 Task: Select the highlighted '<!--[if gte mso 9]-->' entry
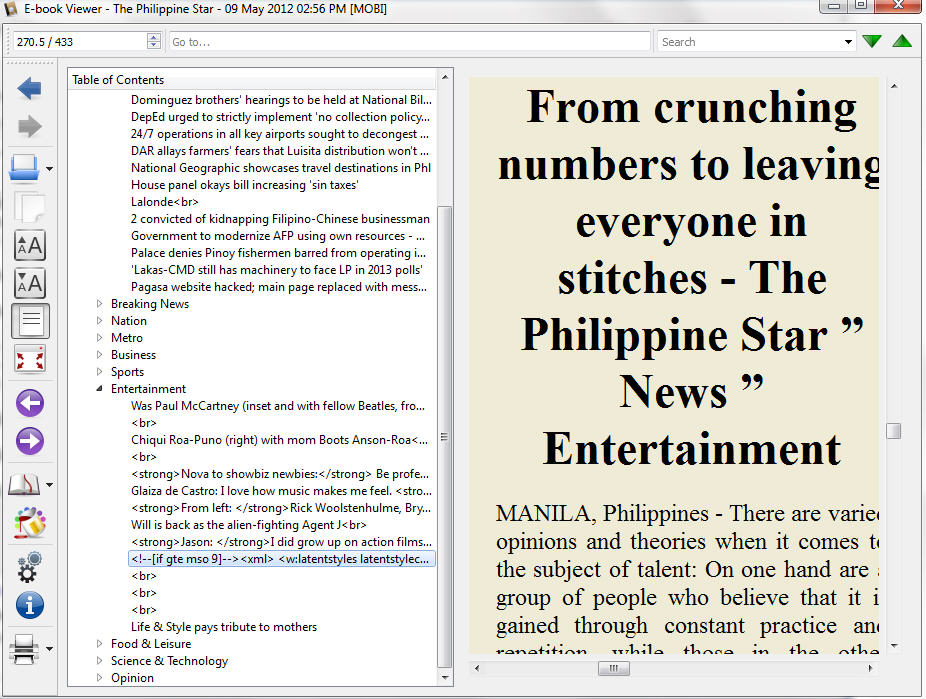(x=282, y=558)
